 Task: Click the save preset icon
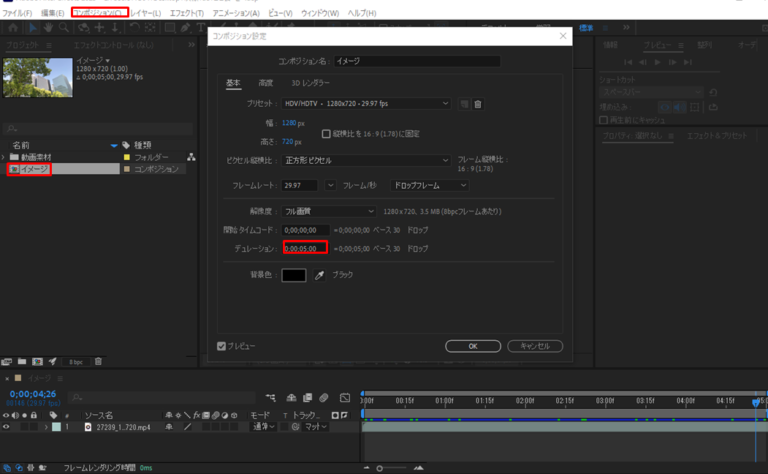(464, 104)
